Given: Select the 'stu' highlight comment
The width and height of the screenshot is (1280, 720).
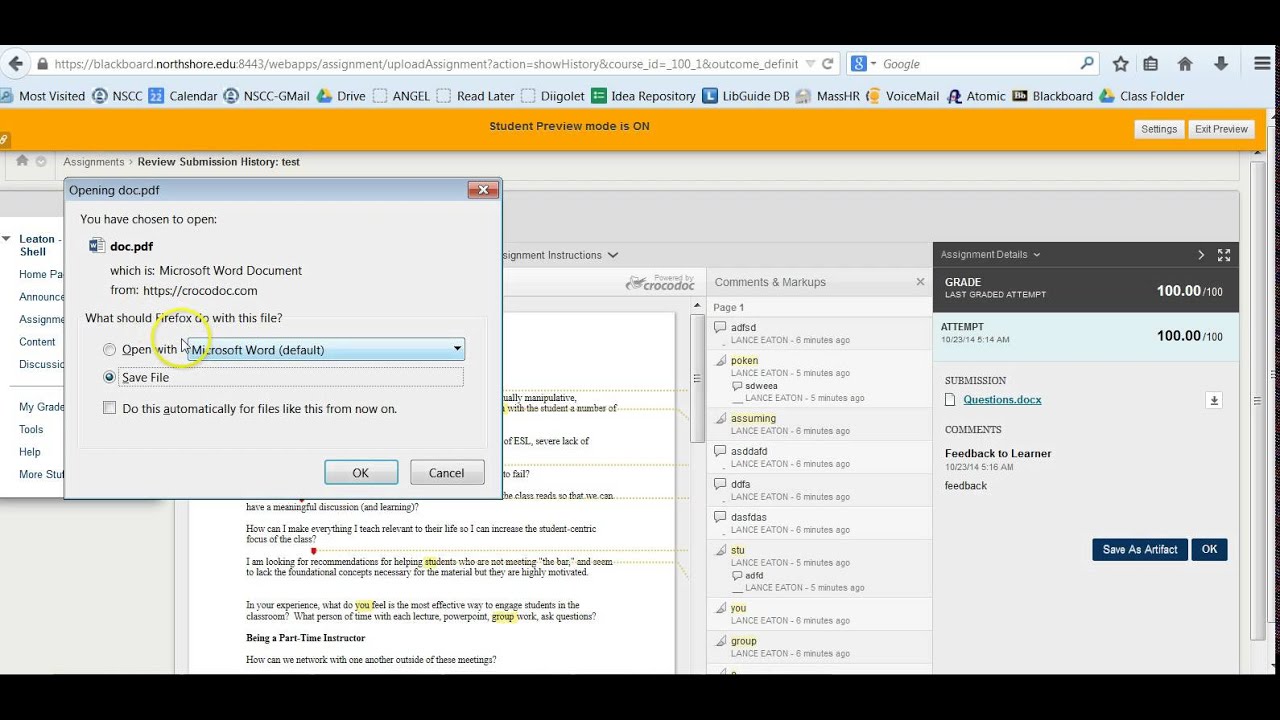Looking at the screenshot, I should click(821, 556).
